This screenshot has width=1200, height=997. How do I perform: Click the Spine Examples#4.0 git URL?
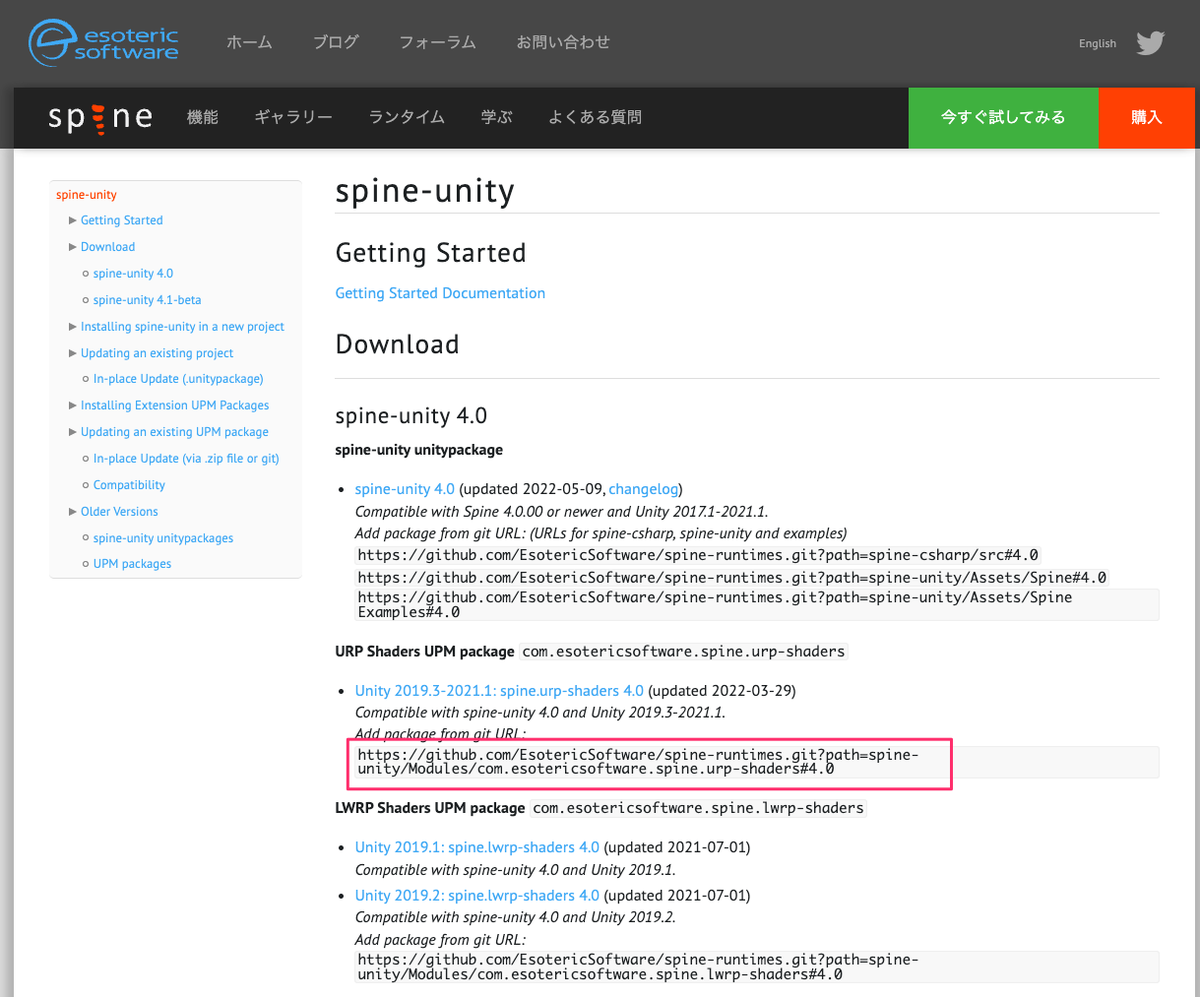coord(757,605)
